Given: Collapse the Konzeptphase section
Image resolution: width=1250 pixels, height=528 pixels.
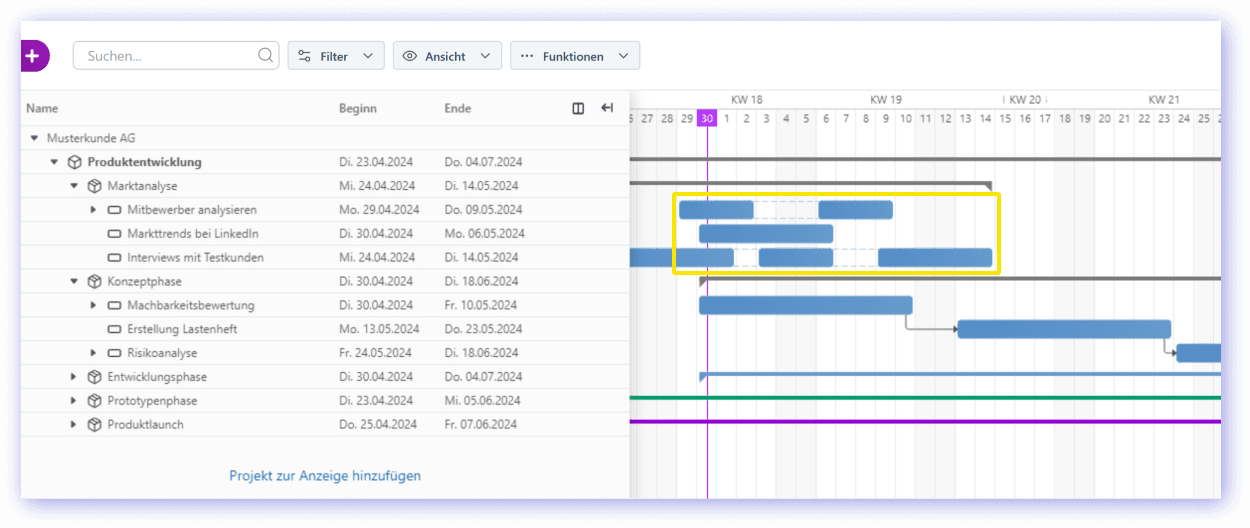Looking at the screenshot, I should [73, 282].
